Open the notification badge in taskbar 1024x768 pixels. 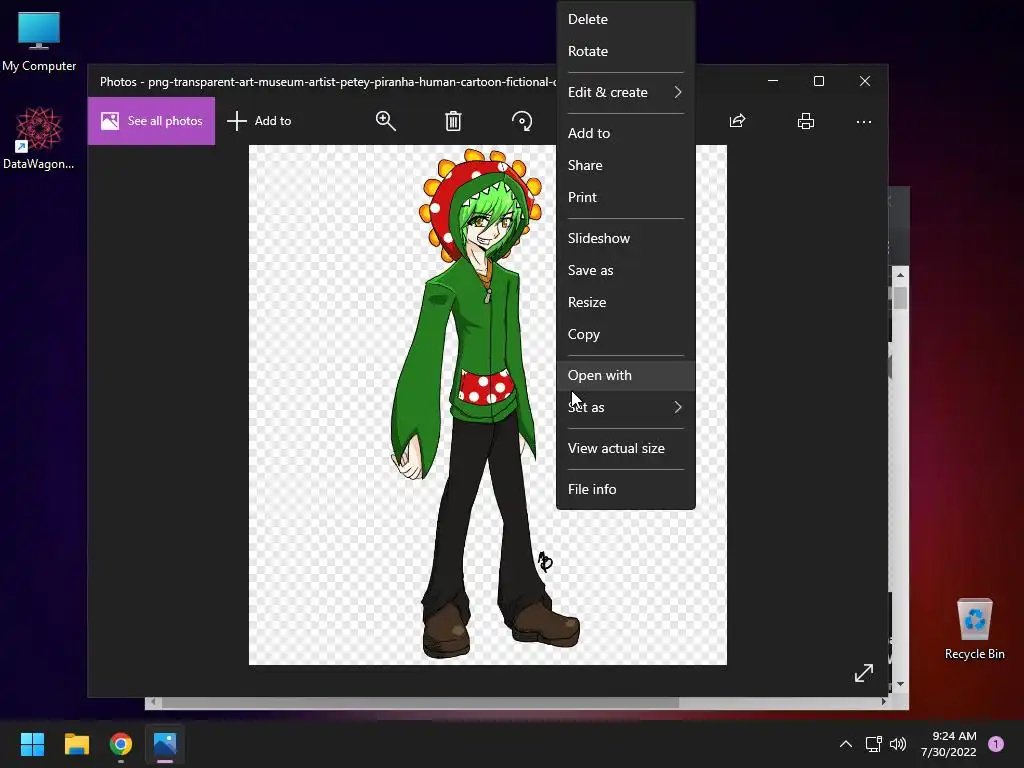(x=996, y=744)
